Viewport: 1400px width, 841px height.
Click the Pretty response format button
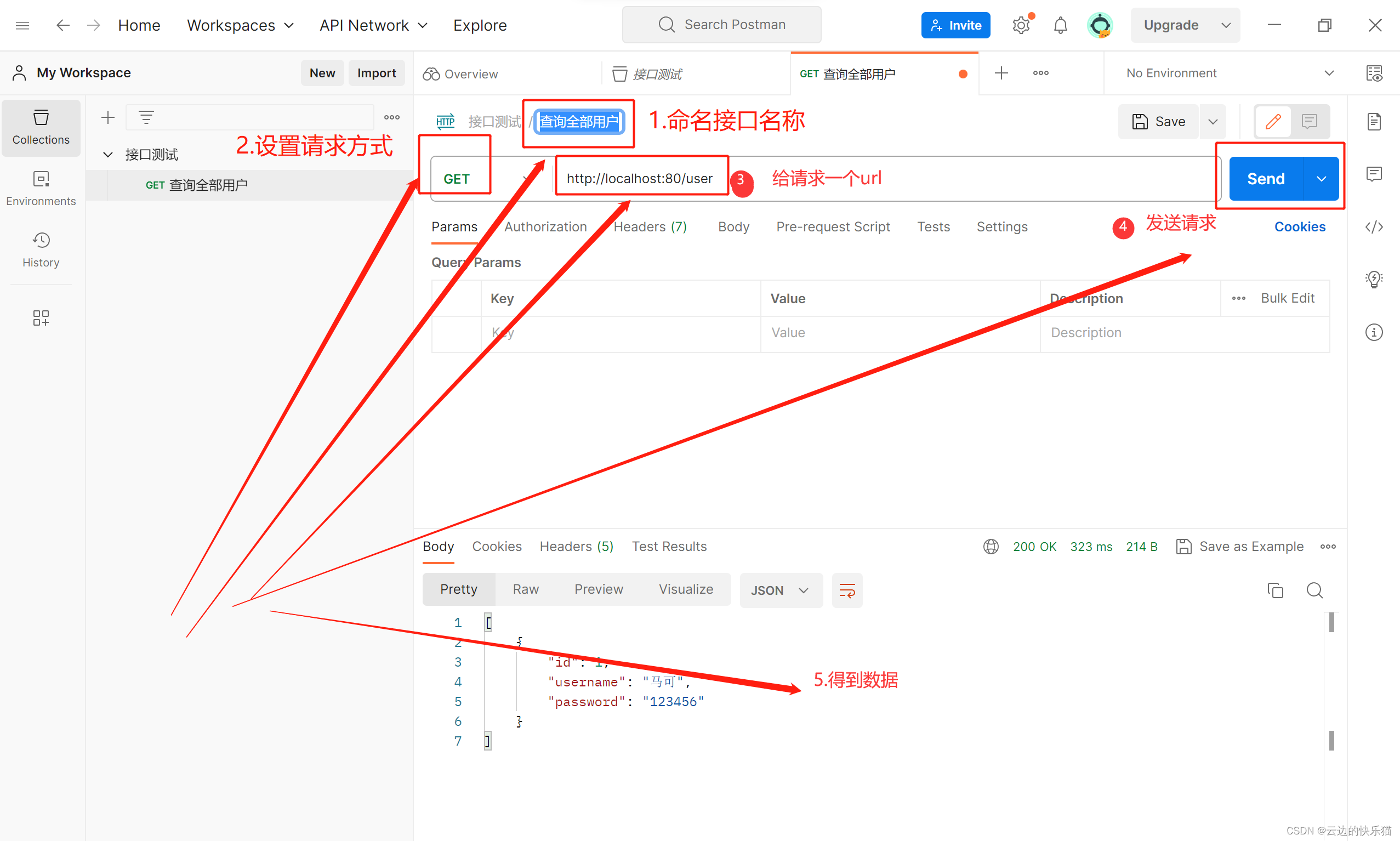pyautogui.click(x=459, y=589)
